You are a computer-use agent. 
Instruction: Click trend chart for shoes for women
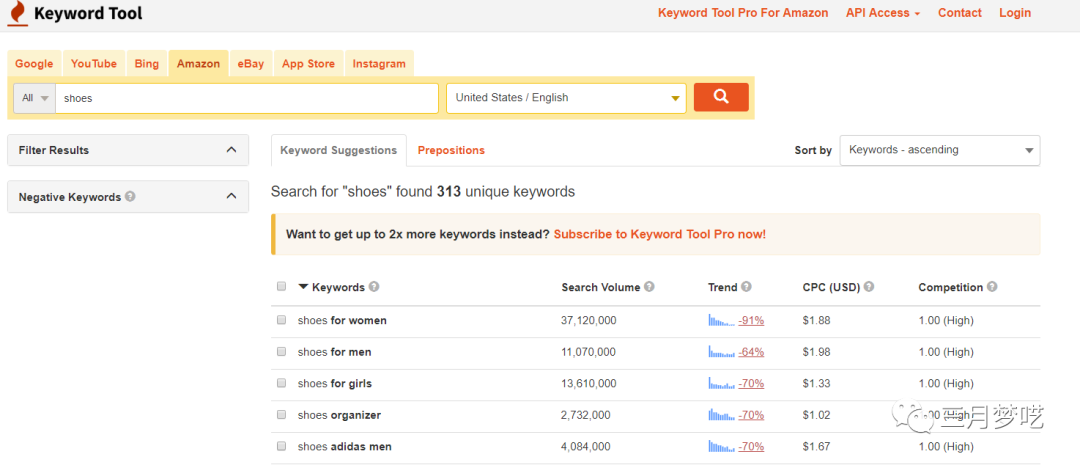click(x=721, y=320)
